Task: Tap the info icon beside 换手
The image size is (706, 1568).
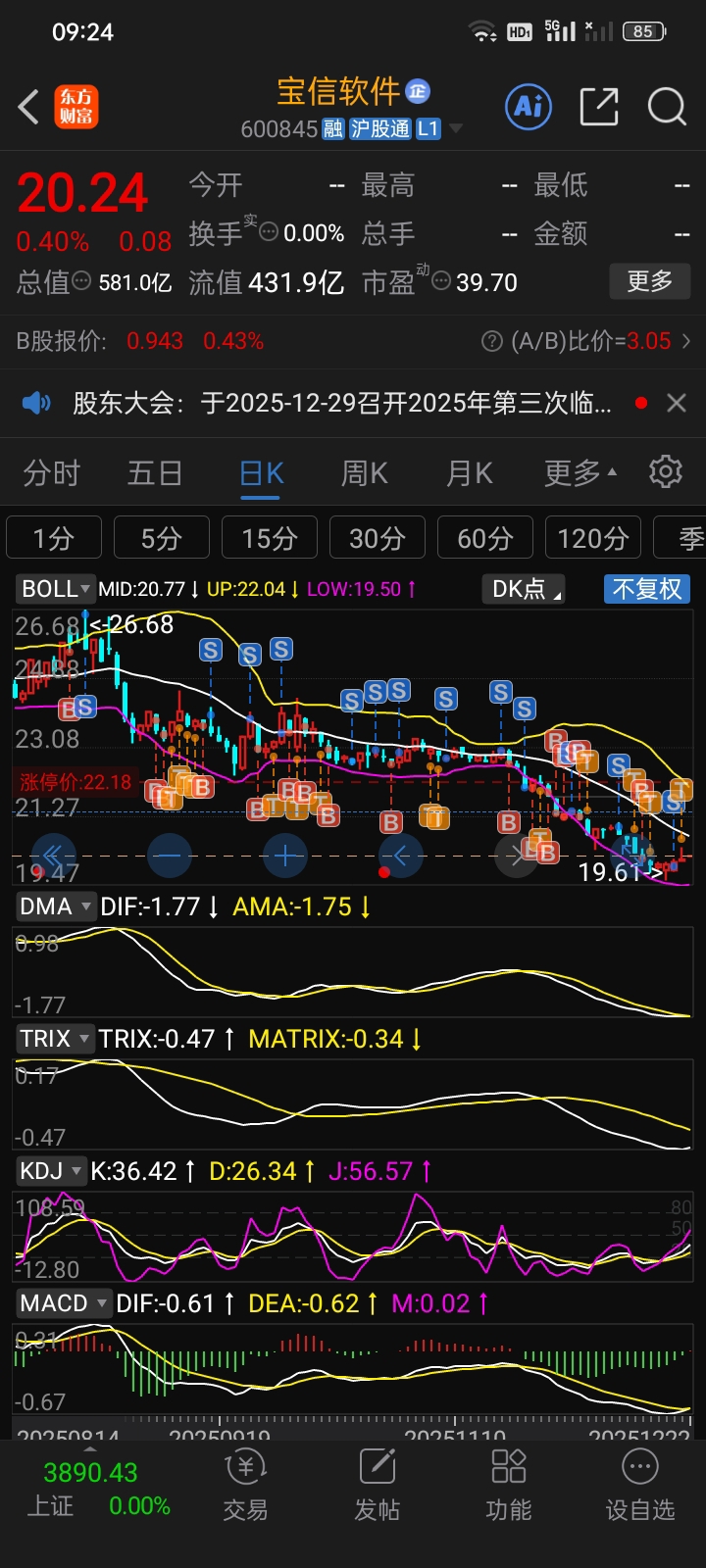Action: pos(269,232)
